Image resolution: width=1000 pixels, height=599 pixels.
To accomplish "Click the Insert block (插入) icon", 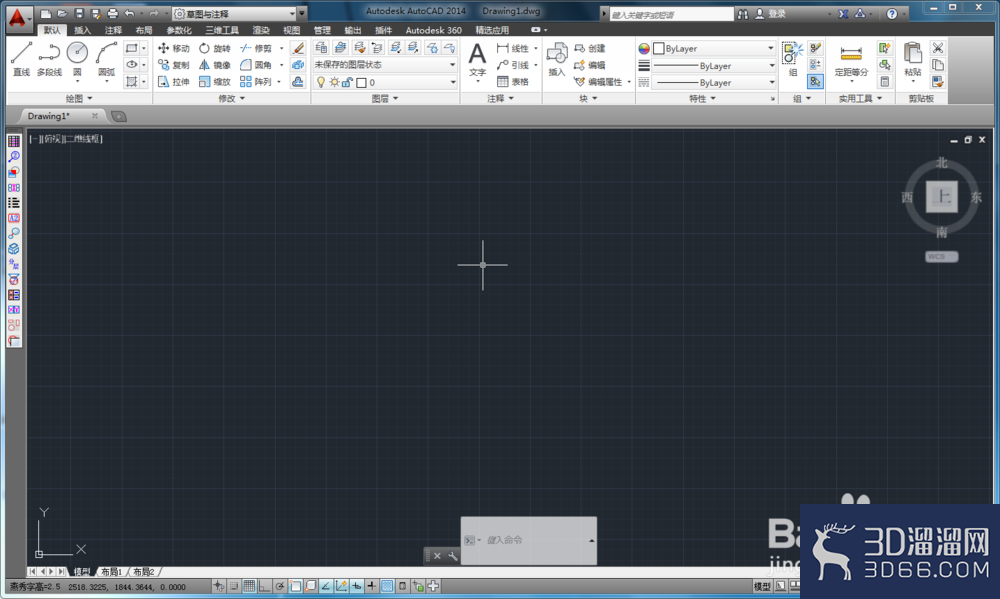I will pos(557,59).
